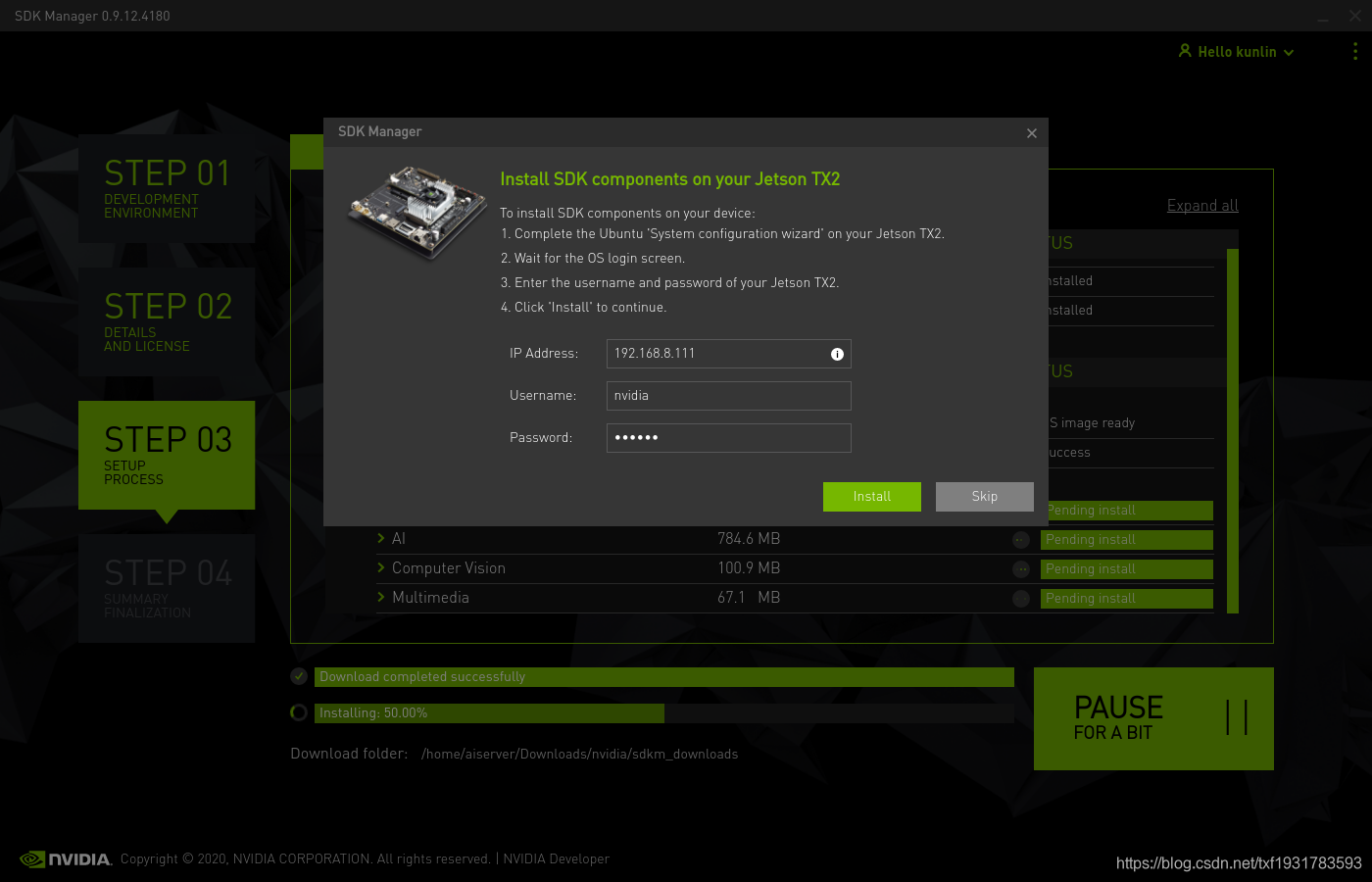Image resolution: width=1372 pixels, height=882 pixels.
Task: Click the Computer Vision Pending install status
Action: click(1127, 569)
